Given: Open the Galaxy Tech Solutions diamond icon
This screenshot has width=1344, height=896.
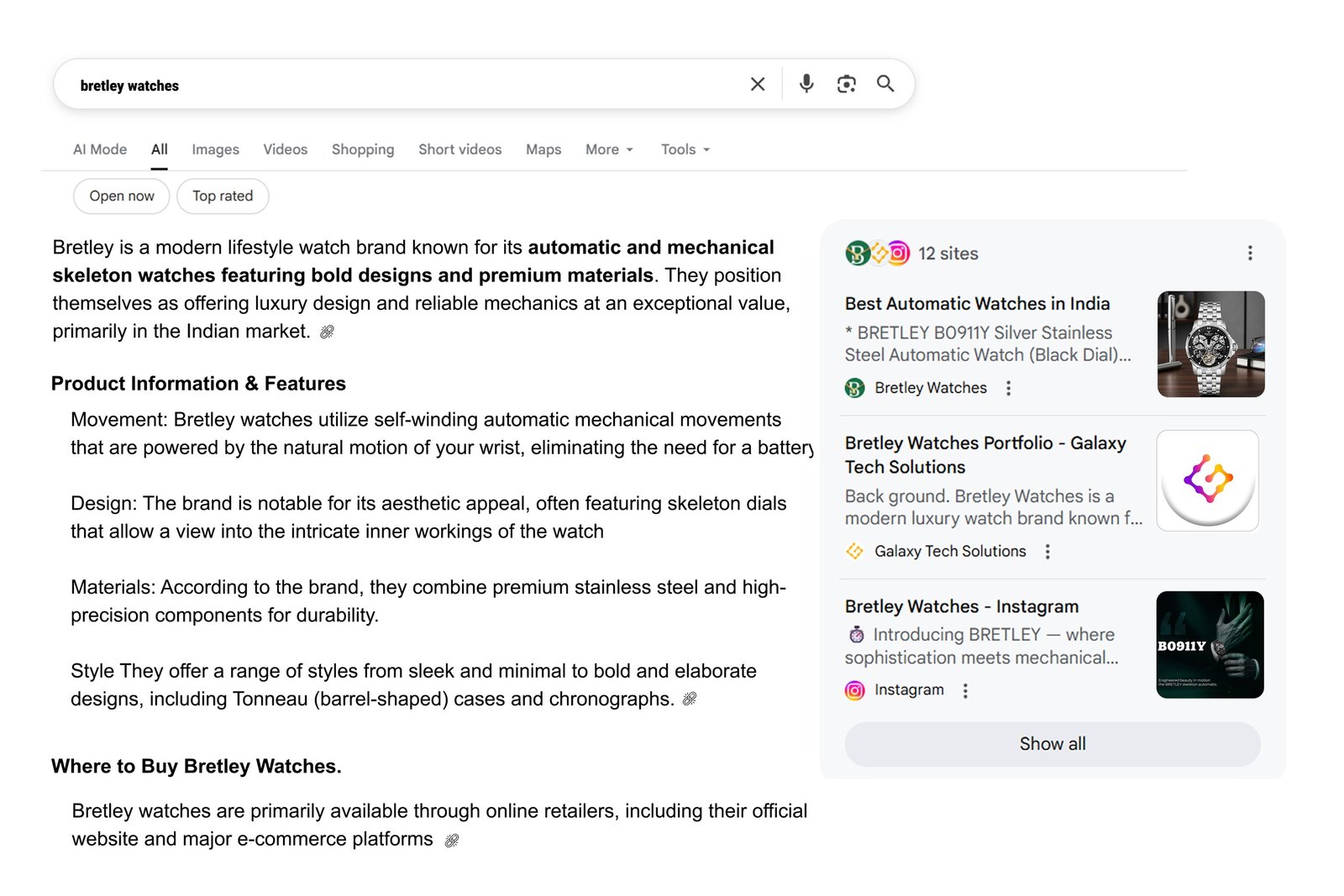Looking at the screenshot, I should pos(854,552).
